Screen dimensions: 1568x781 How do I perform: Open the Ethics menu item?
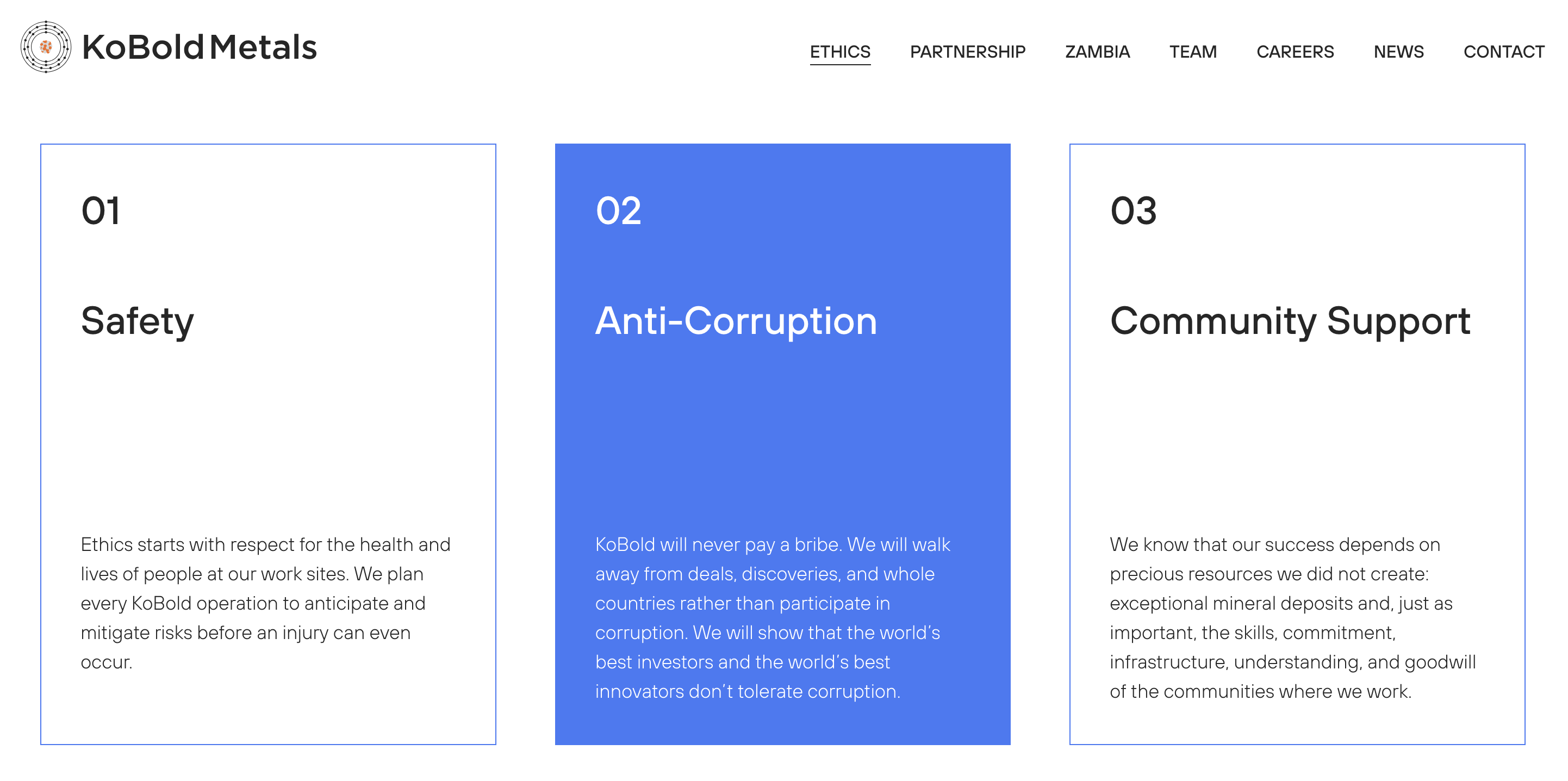click(839, 52)
